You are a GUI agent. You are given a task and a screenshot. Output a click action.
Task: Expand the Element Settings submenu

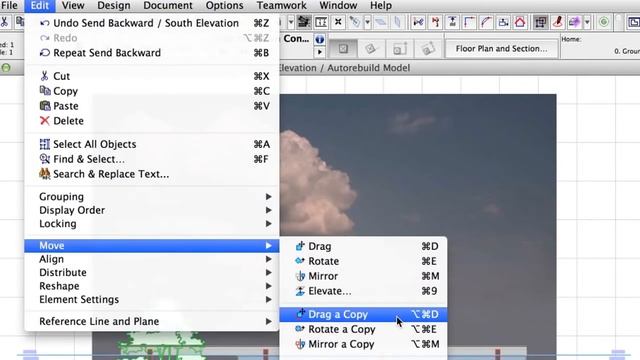(x=152, y=300)
